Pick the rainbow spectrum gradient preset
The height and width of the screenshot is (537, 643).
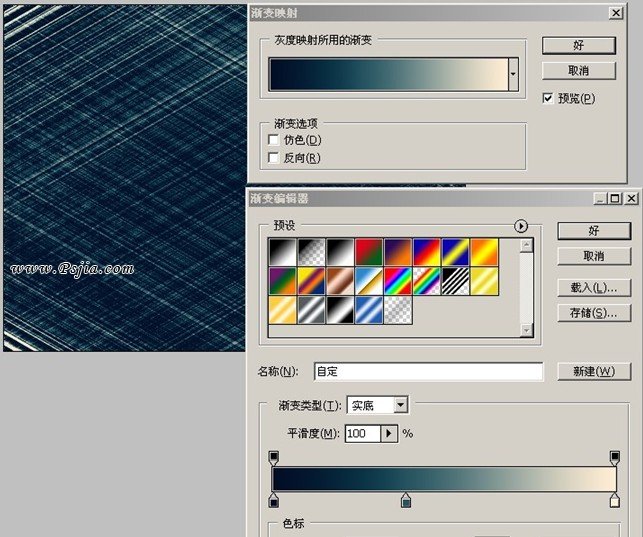point(397,281)
